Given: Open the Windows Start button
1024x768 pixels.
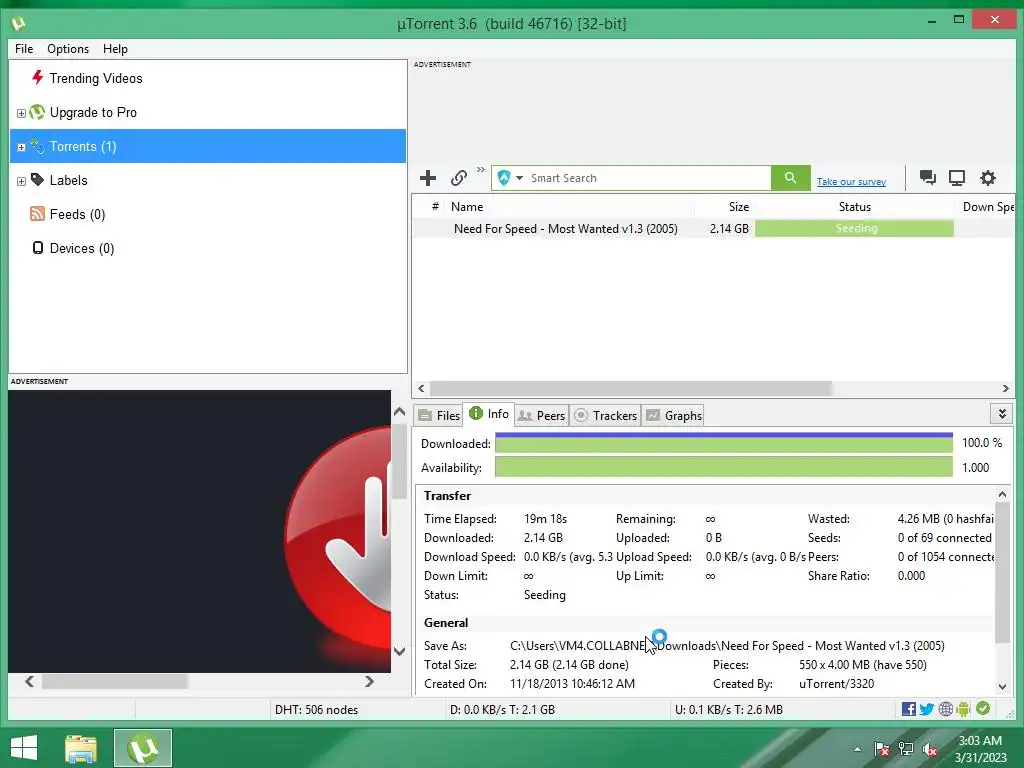Looking at the screenshot, I should (x=24, y=748).
